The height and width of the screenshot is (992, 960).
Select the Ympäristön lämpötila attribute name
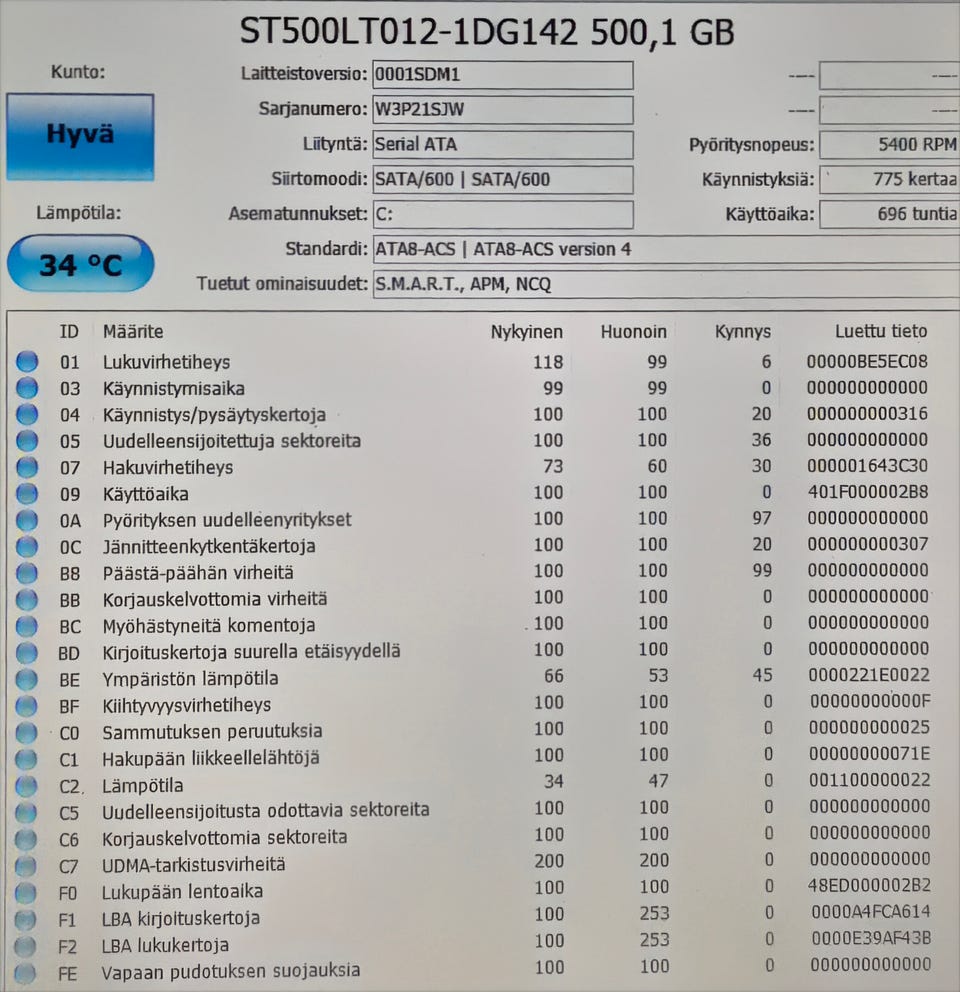(x=190, y=679)
